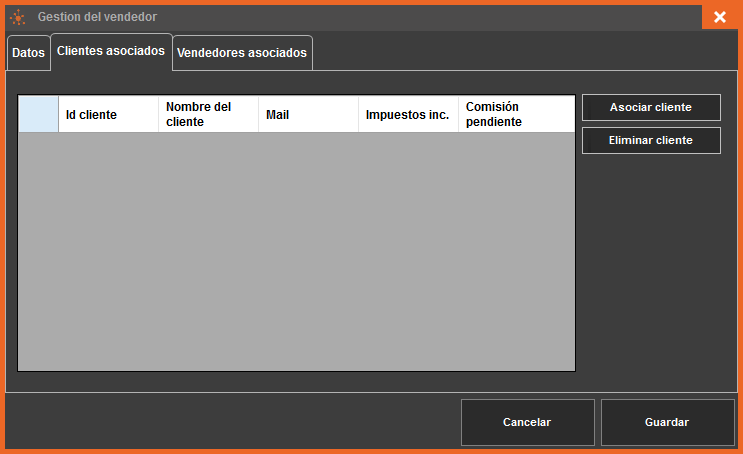Click the blank row-selector header cell
The image size is (743, 454).
pyautogui.click(x=39, y=114)
